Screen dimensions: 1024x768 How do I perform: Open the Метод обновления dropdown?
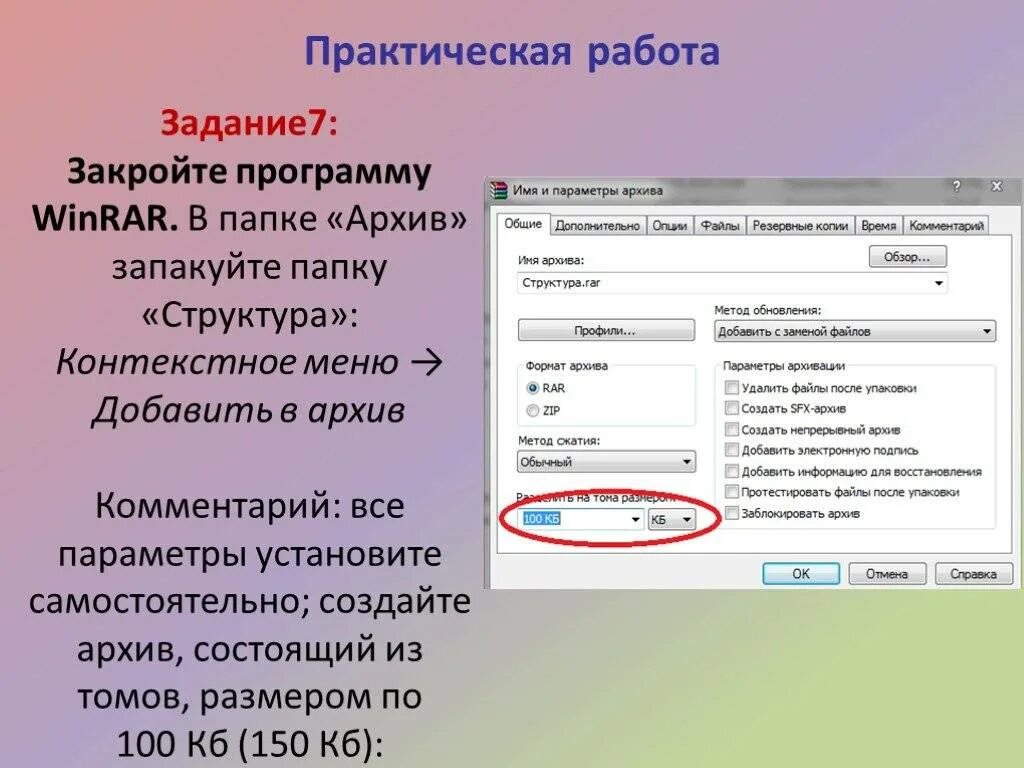pos(854,331)
